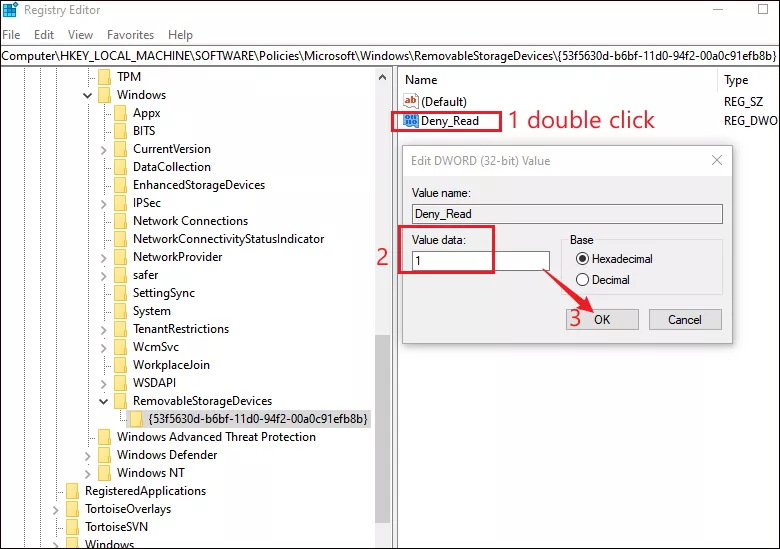Click the tree pane vertical scrollbar thumb
This screenshot has height=549, width=780.
(383, 429)
